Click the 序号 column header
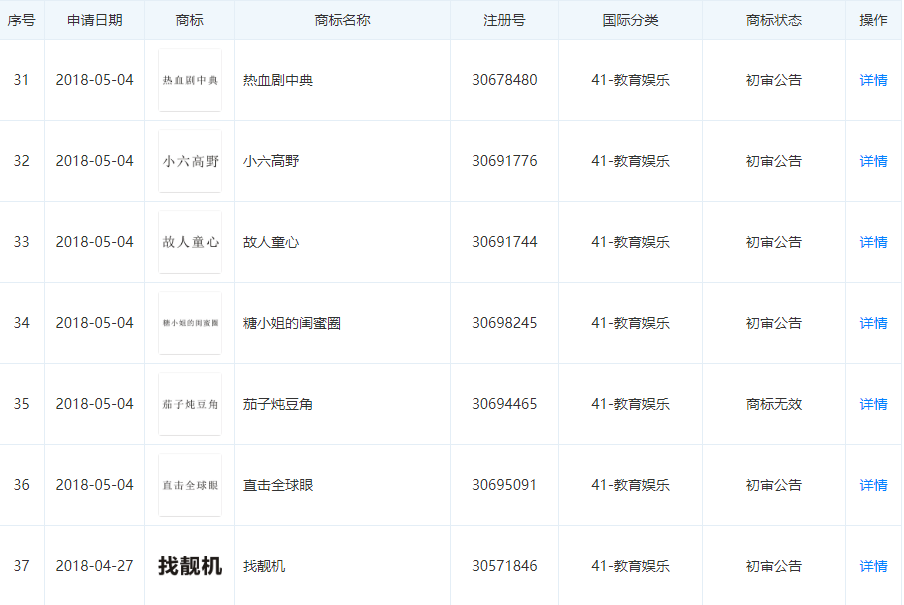 click(x=21, y=20)
